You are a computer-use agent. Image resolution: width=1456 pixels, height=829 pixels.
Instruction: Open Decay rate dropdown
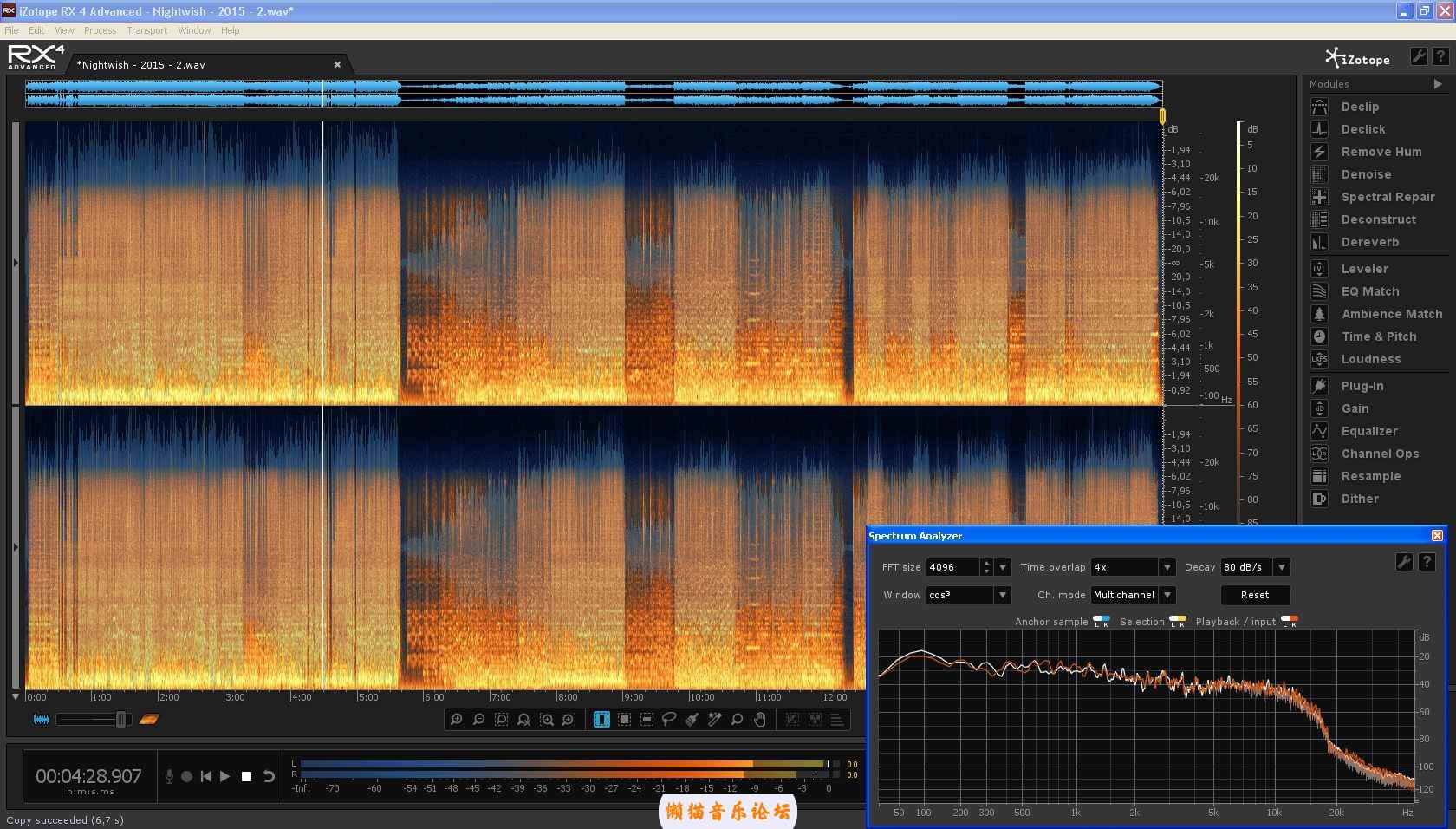[1282, 567]
